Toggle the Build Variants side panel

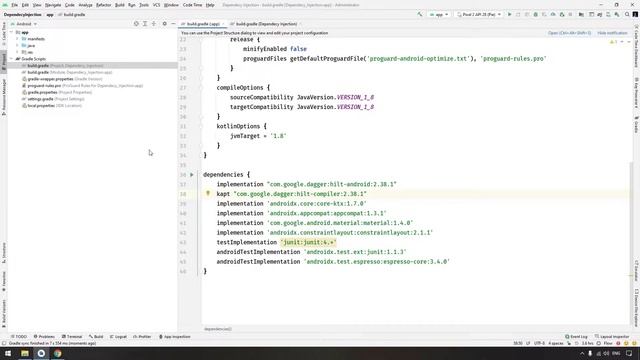4,313
